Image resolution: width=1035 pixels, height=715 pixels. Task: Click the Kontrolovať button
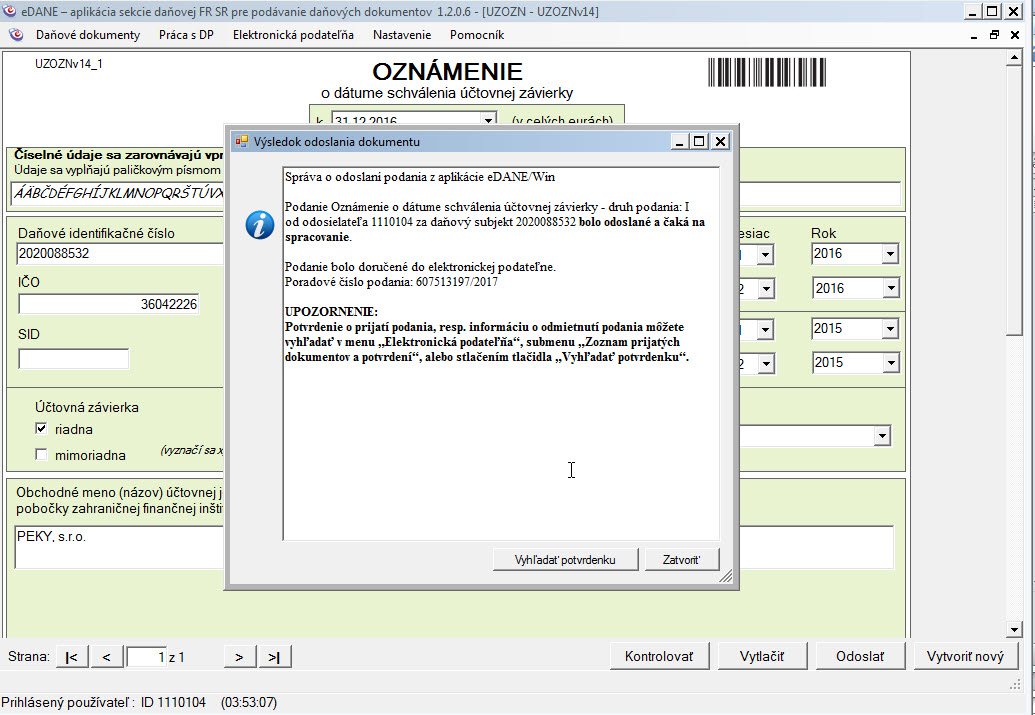659,656
